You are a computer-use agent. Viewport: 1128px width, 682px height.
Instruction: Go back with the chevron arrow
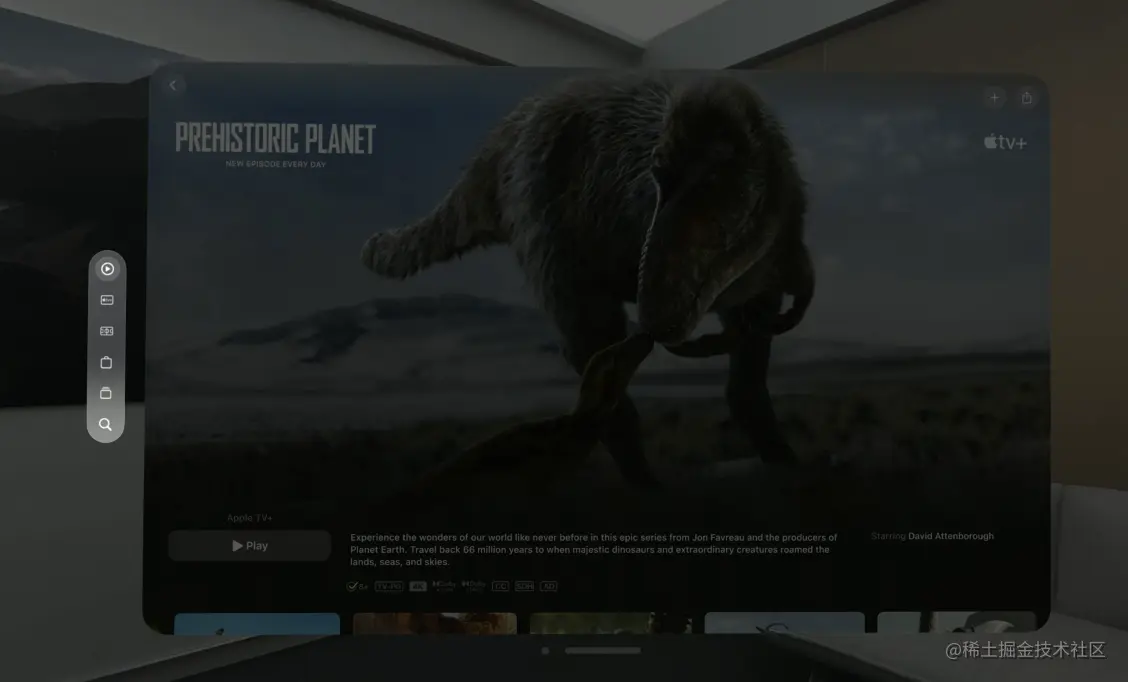pyautogui.click(x=173, y=86)
